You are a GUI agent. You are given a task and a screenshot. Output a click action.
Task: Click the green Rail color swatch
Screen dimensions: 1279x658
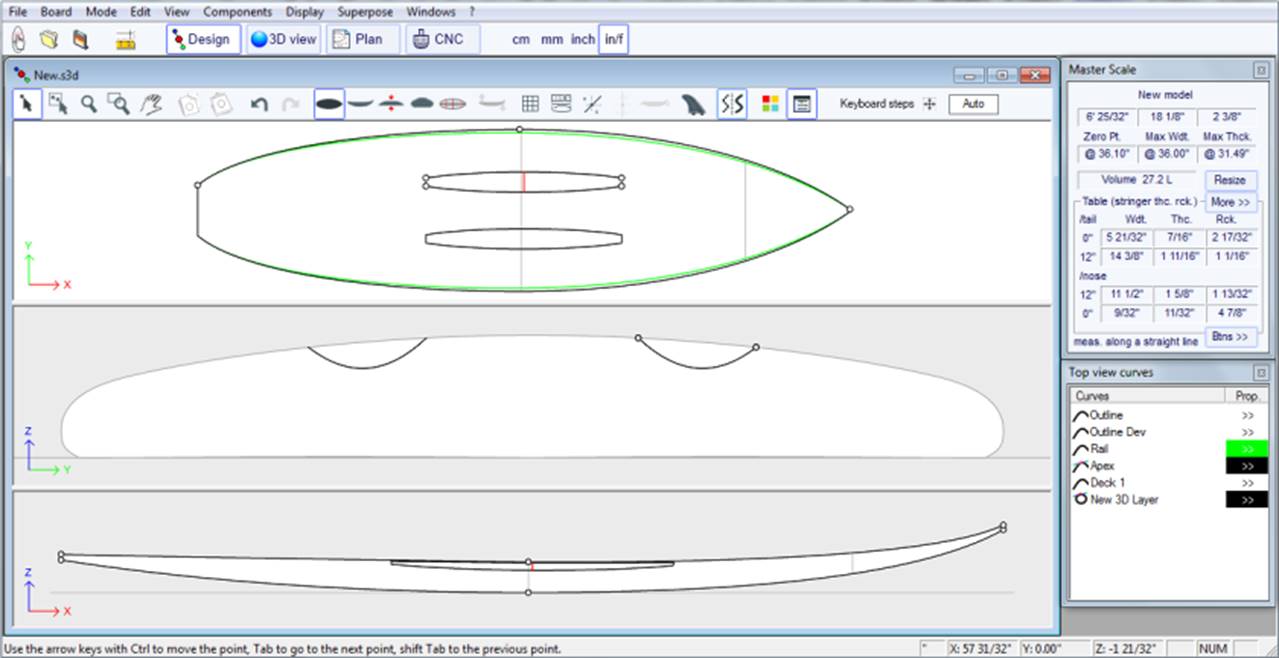point(1247,449)
